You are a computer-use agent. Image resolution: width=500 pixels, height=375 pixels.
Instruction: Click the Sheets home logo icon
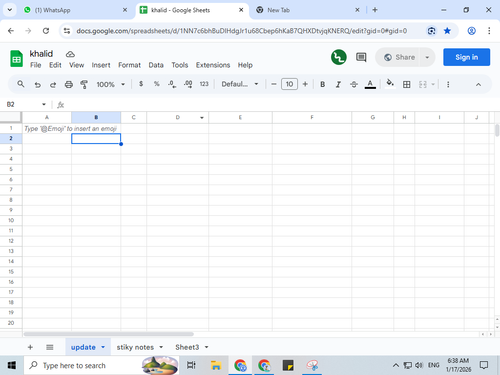pos(16,59)
